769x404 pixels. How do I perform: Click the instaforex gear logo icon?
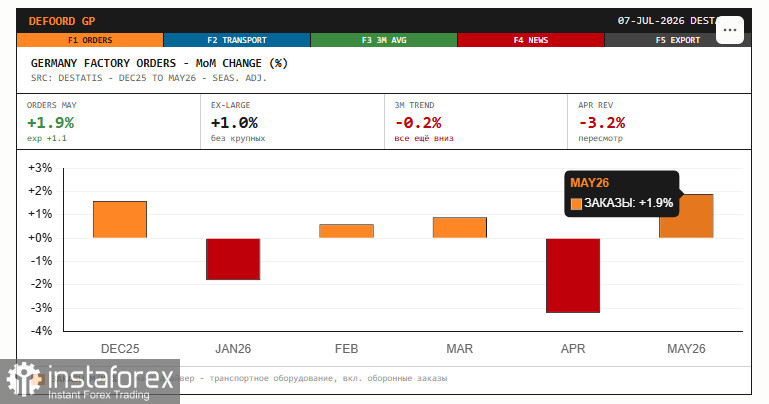[23, 379]
